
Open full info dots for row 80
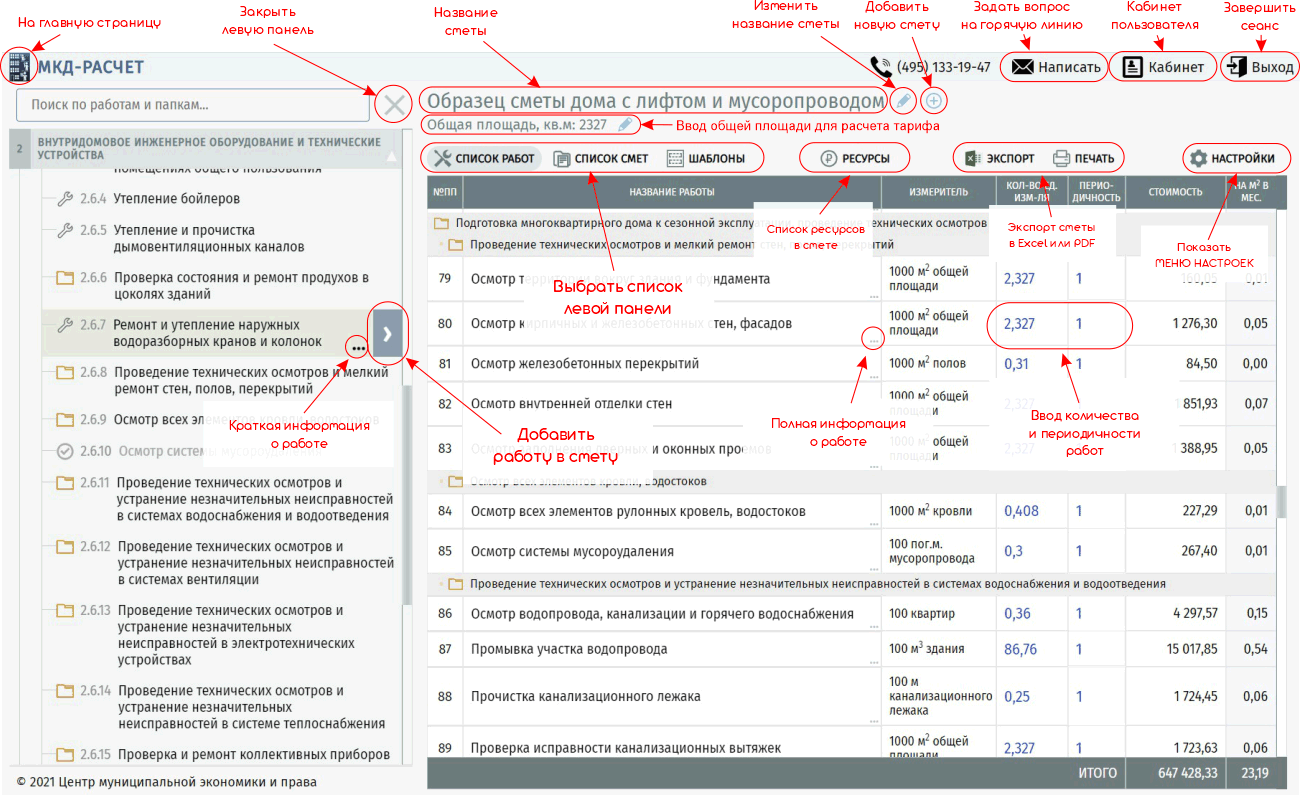point(874,341)
